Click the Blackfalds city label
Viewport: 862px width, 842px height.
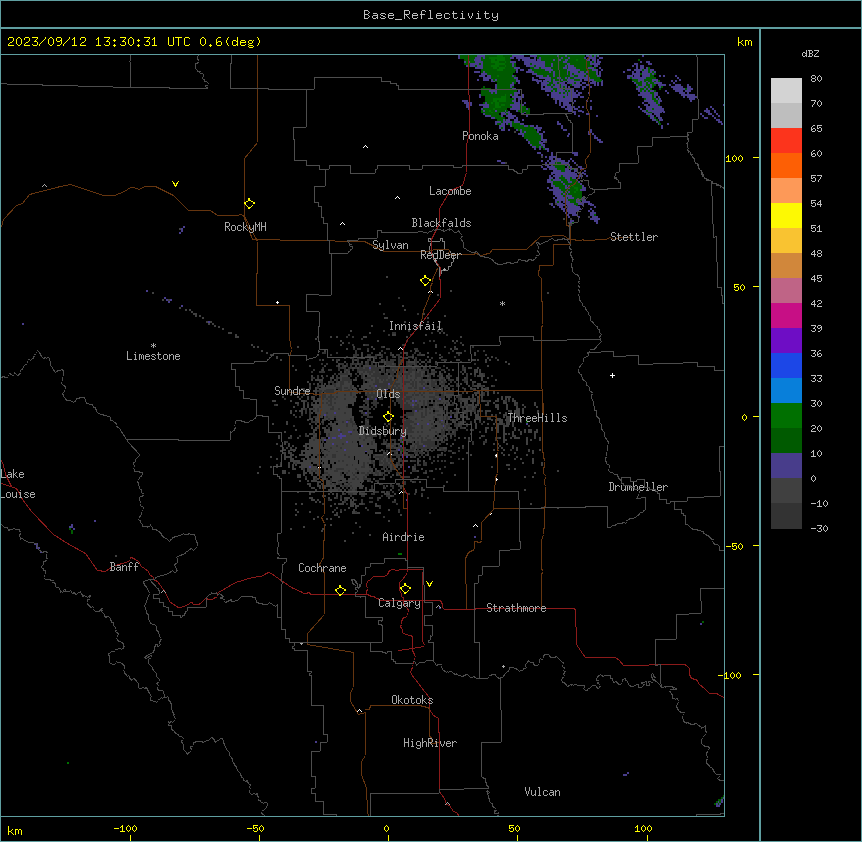441,223
